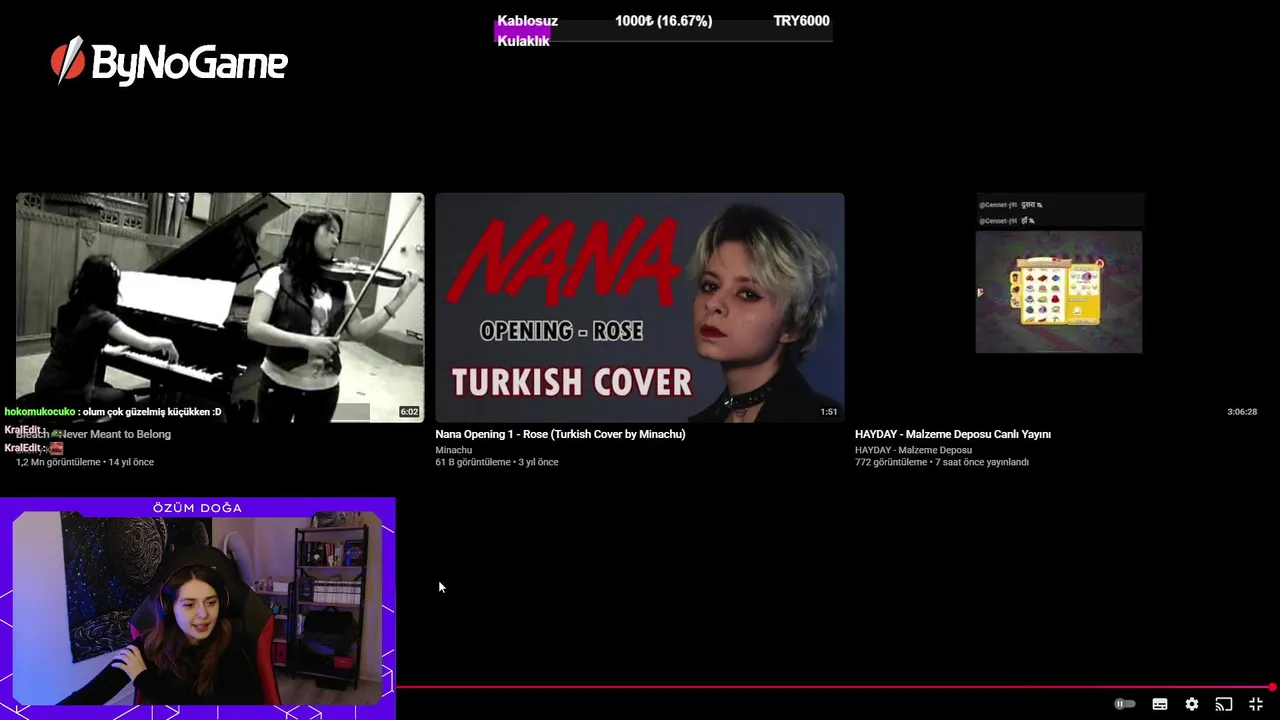Cast the video with the cast icon
1280x720 pixels.
click(1224, 704)
